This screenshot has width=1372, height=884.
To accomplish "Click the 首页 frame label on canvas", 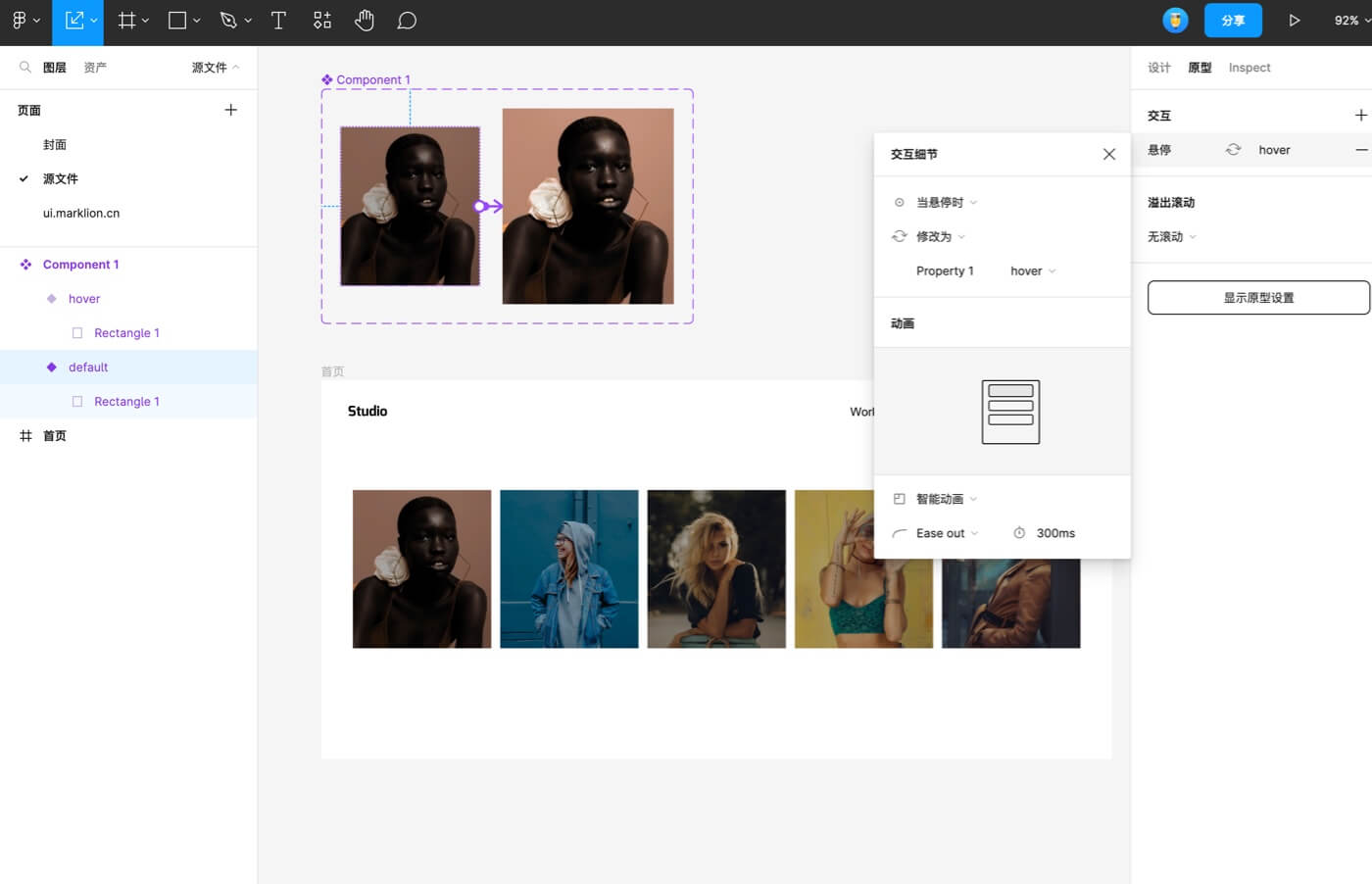I will point(333,371).
